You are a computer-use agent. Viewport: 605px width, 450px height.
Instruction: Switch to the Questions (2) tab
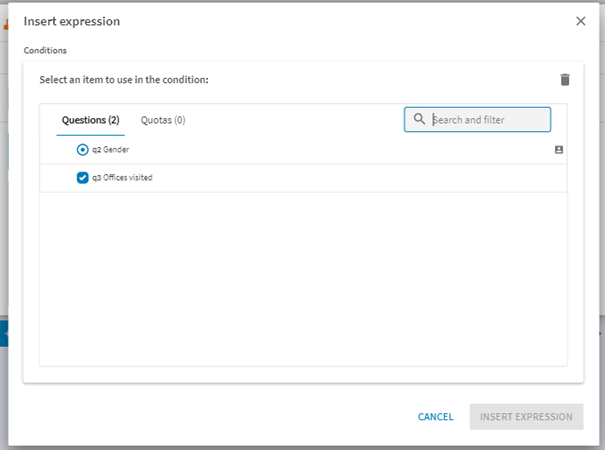tap(91, 120)
